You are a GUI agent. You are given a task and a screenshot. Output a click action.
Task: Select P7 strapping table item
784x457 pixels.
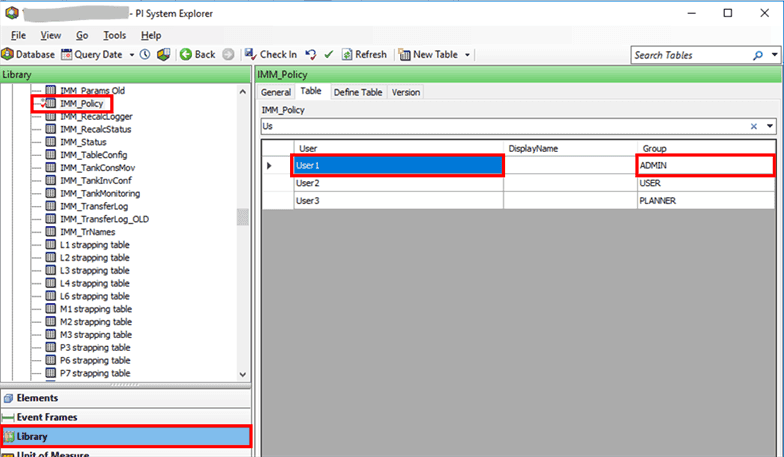[96, 373]
